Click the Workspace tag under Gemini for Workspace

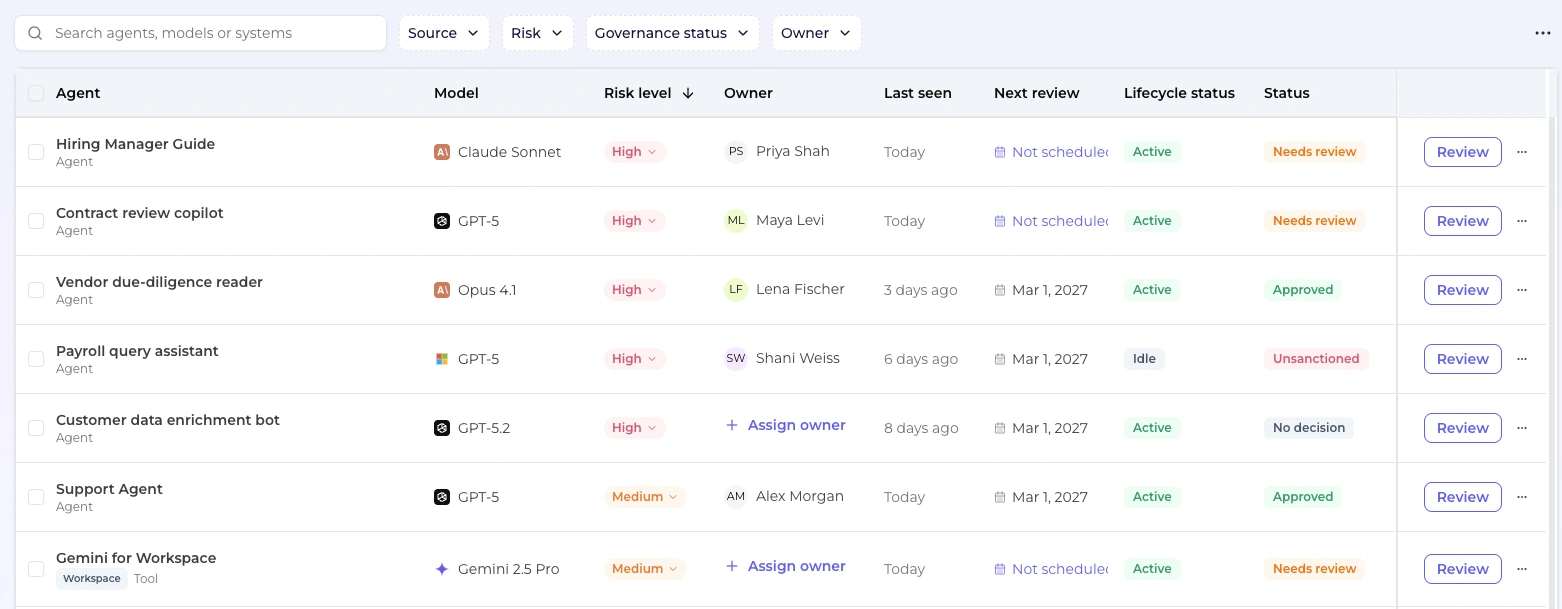[92, 579]
